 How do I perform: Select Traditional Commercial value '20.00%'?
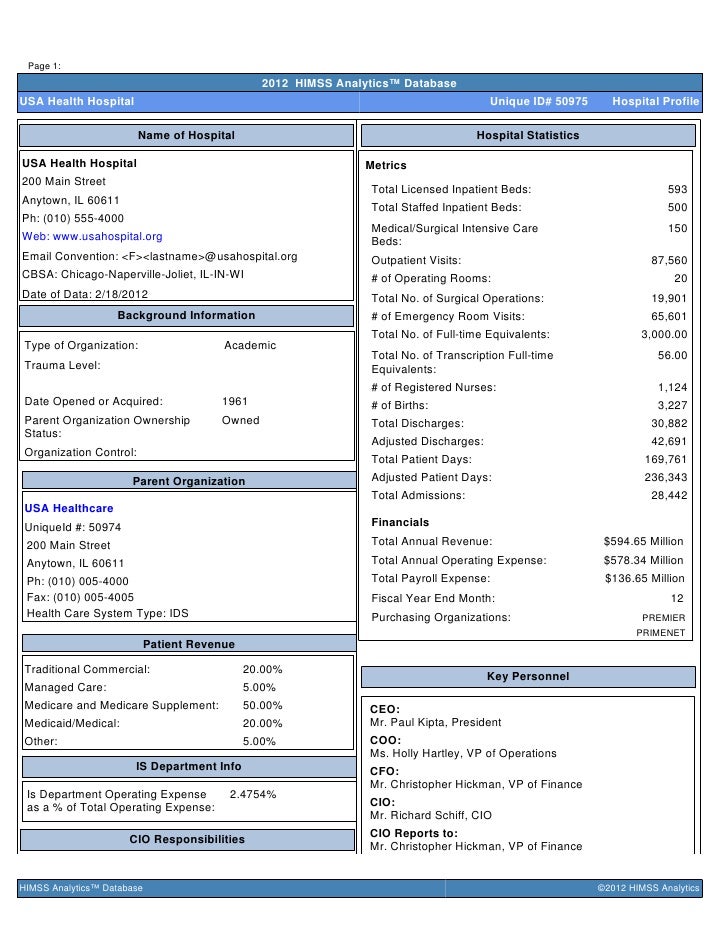262,669
